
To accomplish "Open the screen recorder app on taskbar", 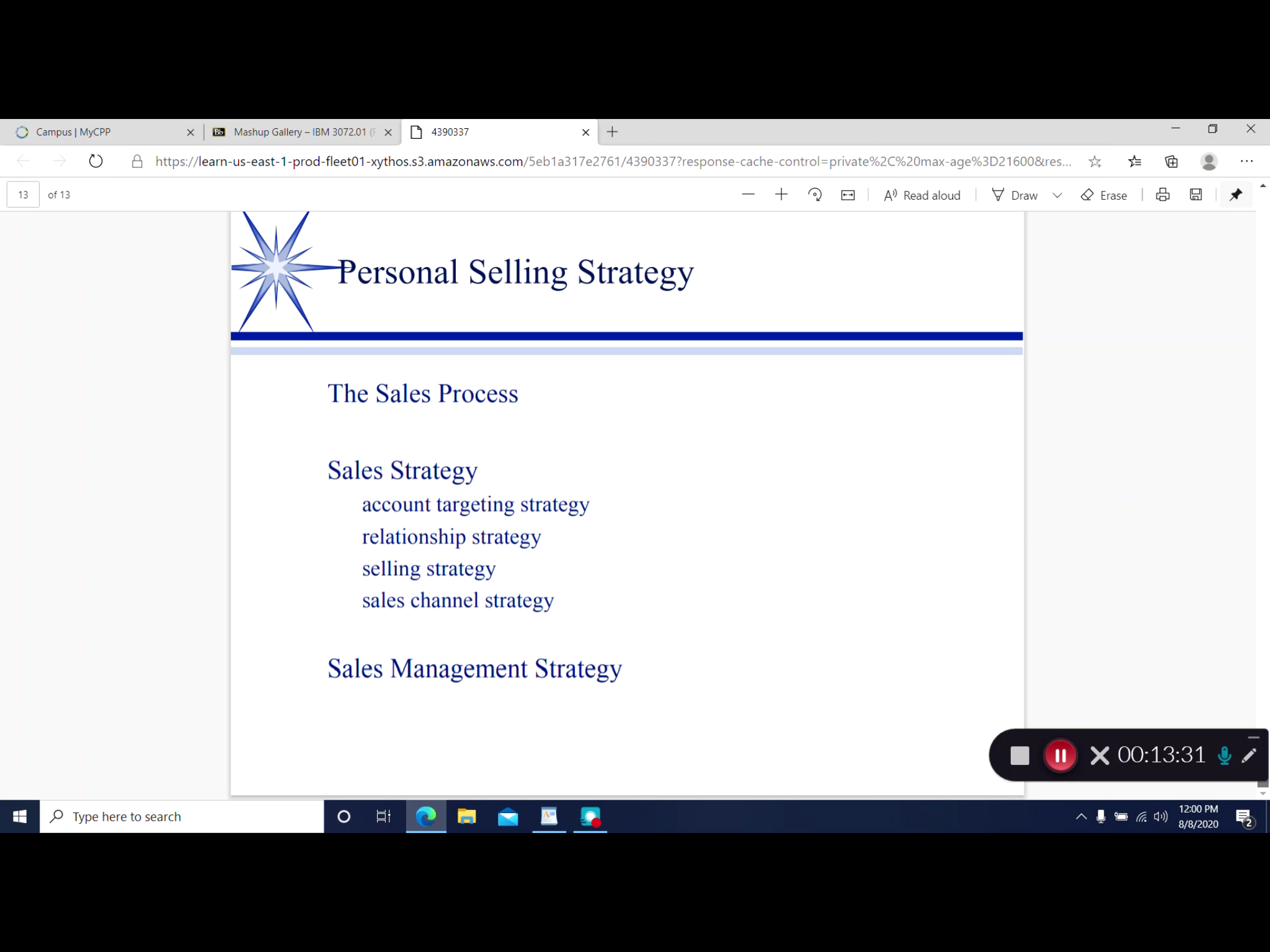I will click(x=590, y=817).
